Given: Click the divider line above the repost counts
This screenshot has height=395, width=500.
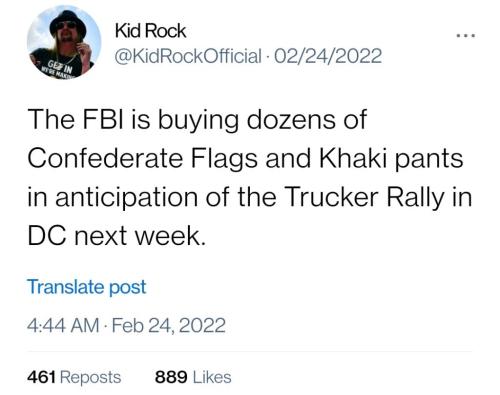Looking at the screenshot, I should [x=250, y=351].
